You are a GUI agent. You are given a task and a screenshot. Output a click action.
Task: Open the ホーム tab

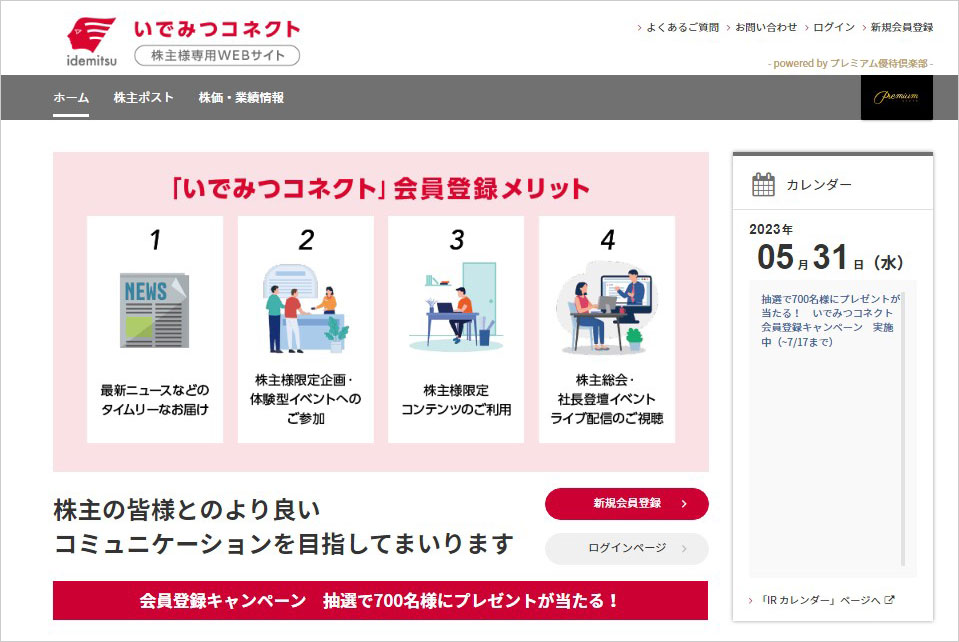[x=71, y=97]
